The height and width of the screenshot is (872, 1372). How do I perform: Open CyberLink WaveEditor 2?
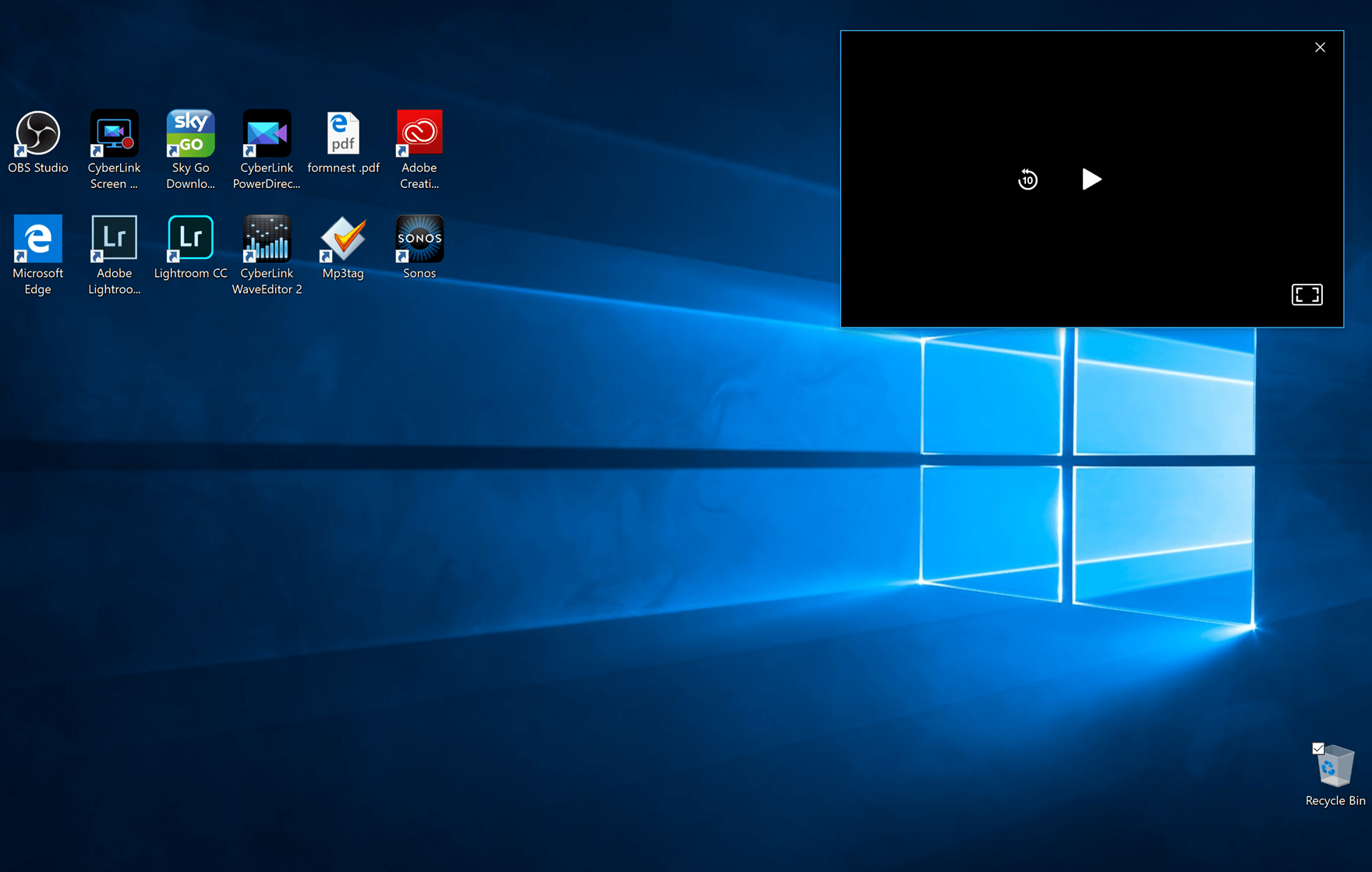click(266, 238)
